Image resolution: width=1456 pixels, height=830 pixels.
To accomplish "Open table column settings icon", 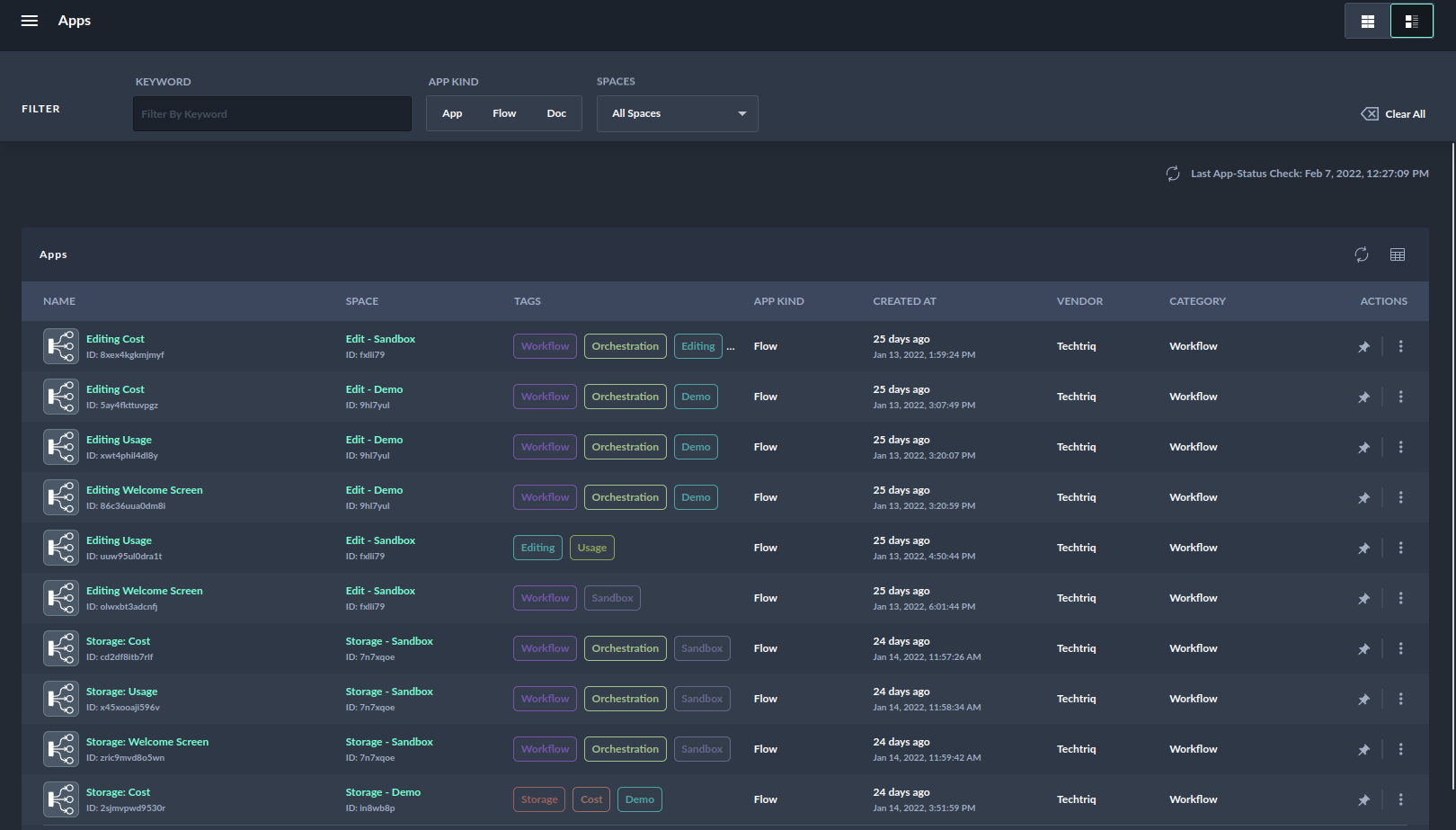I will [x=1398, y=254].
